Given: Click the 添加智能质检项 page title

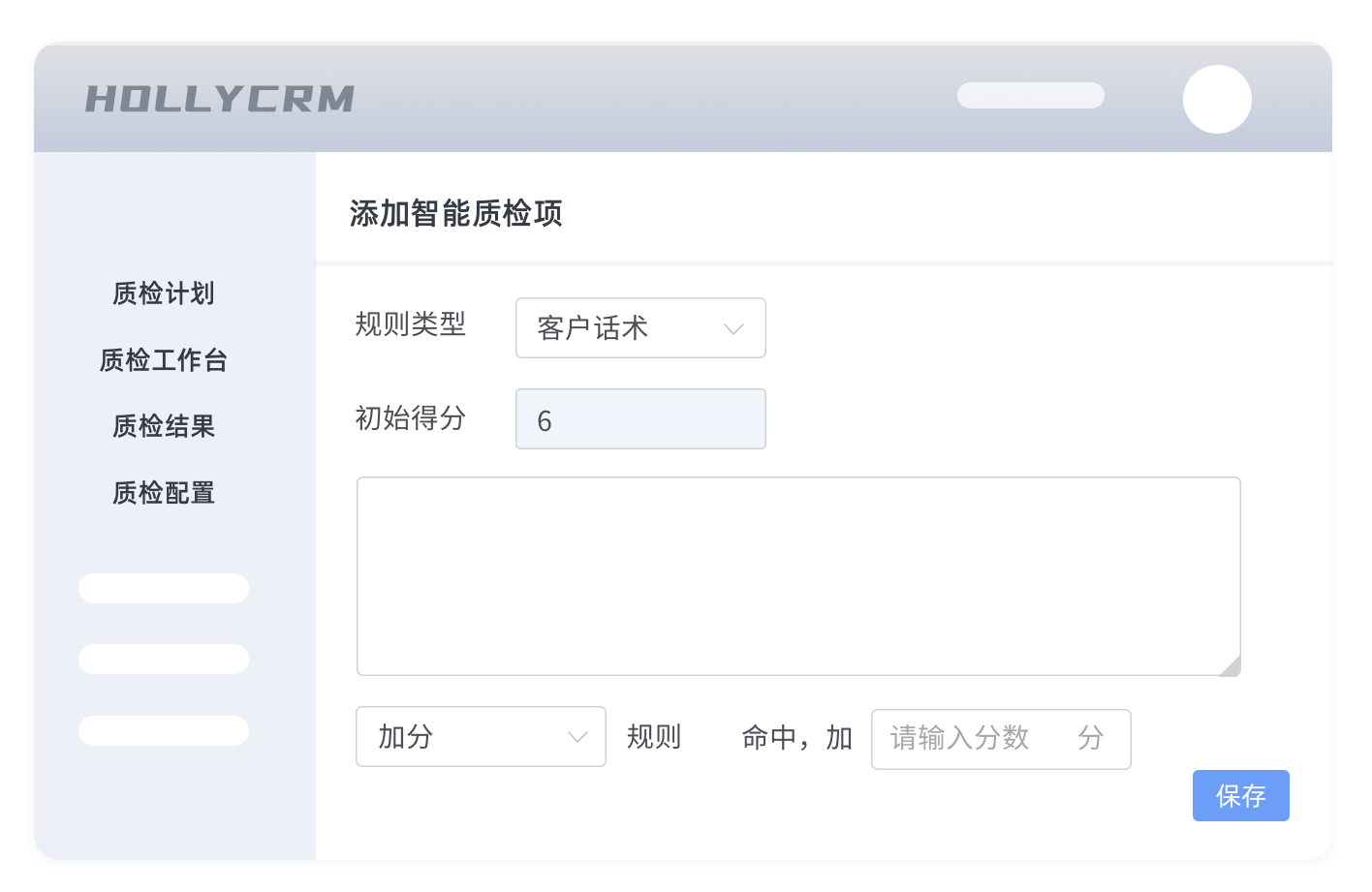Looking at the screenshot, I should tap(455, 213).
